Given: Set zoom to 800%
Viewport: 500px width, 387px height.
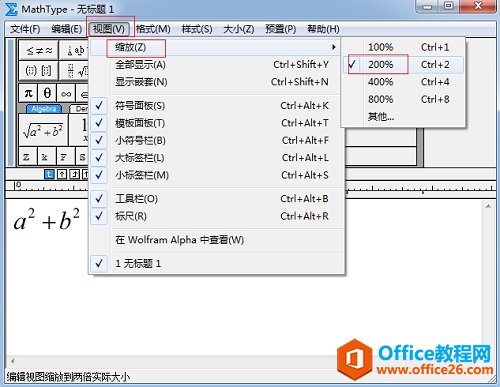Looking at the screenshot, I should point(403,99).
